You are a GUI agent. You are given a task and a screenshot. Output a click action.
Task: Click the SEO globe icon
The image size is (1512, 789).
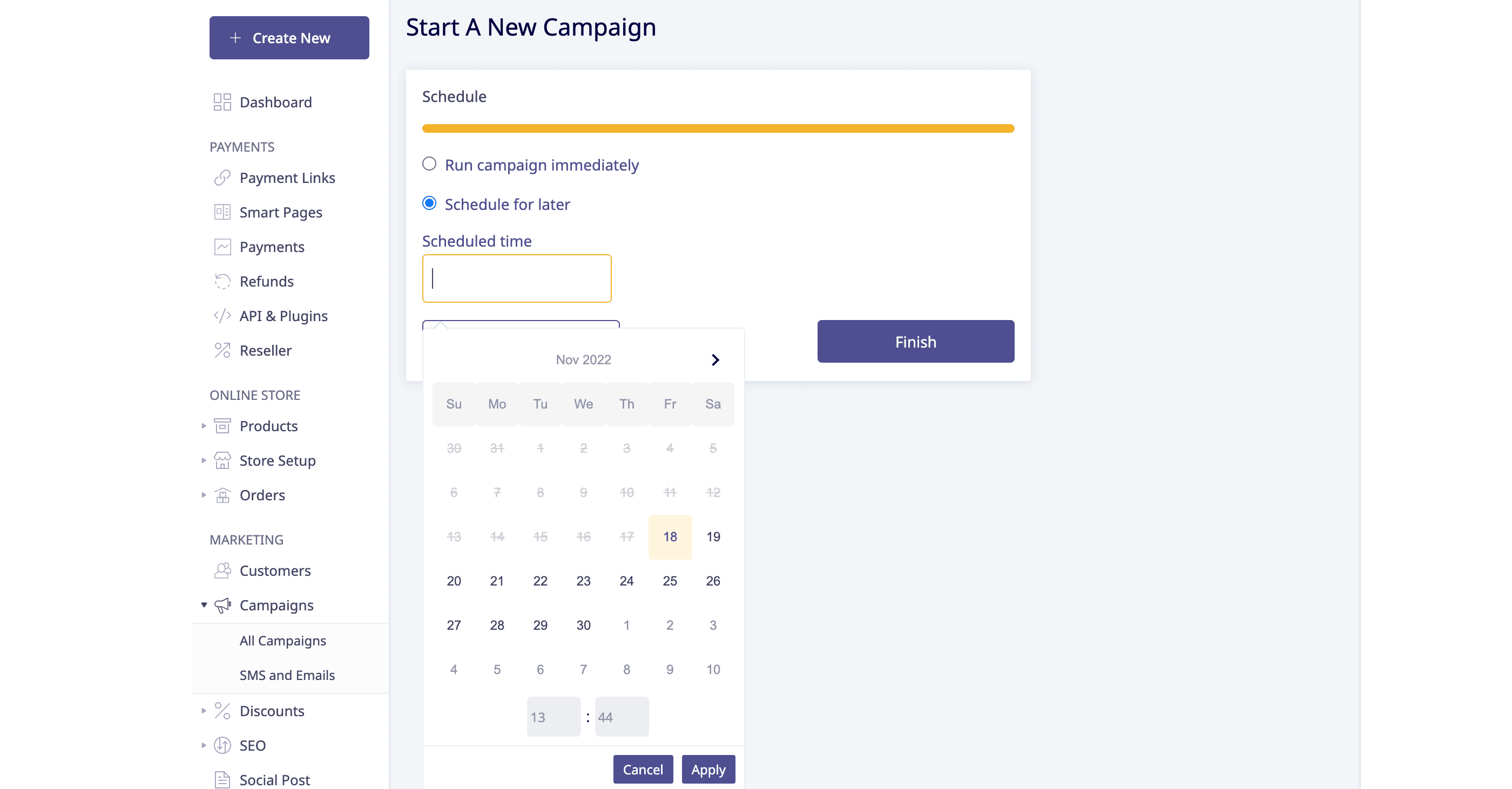point(222,746)
